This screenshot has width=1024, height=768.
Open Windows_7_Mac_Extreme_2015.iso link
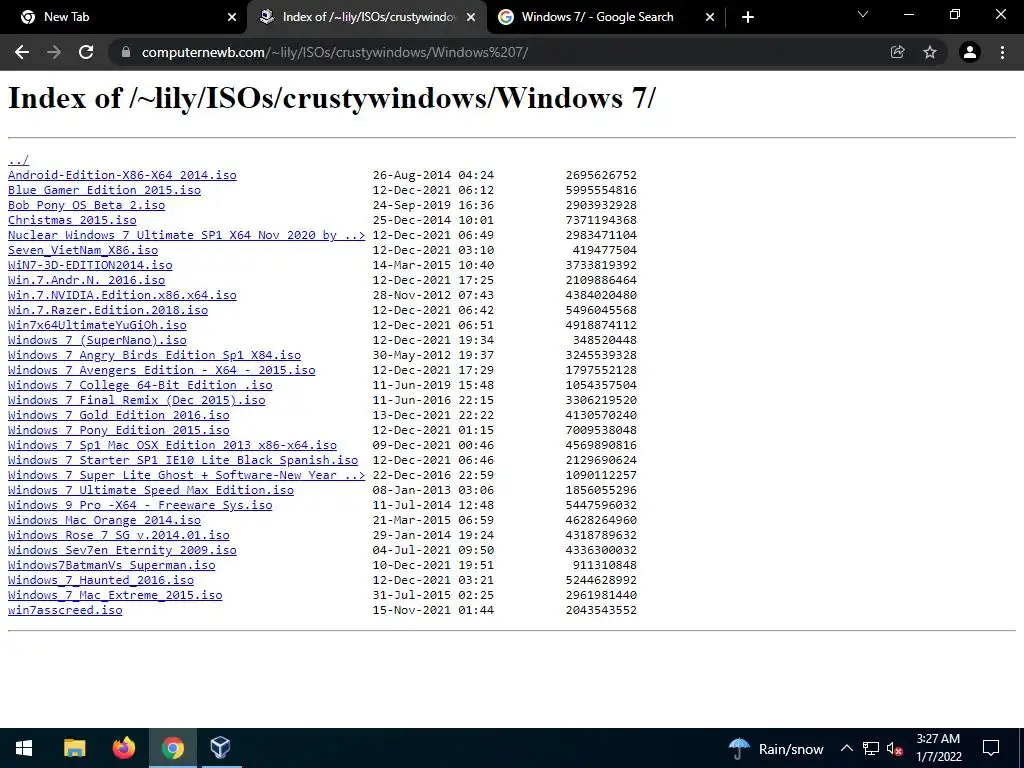click(x=115, y=596)
